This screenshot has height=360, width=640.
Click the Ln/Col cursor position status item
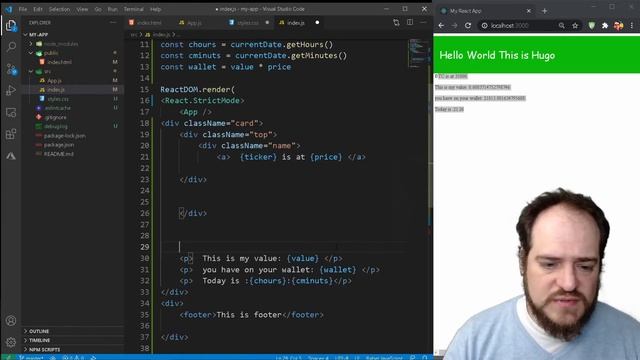[289, 358]
